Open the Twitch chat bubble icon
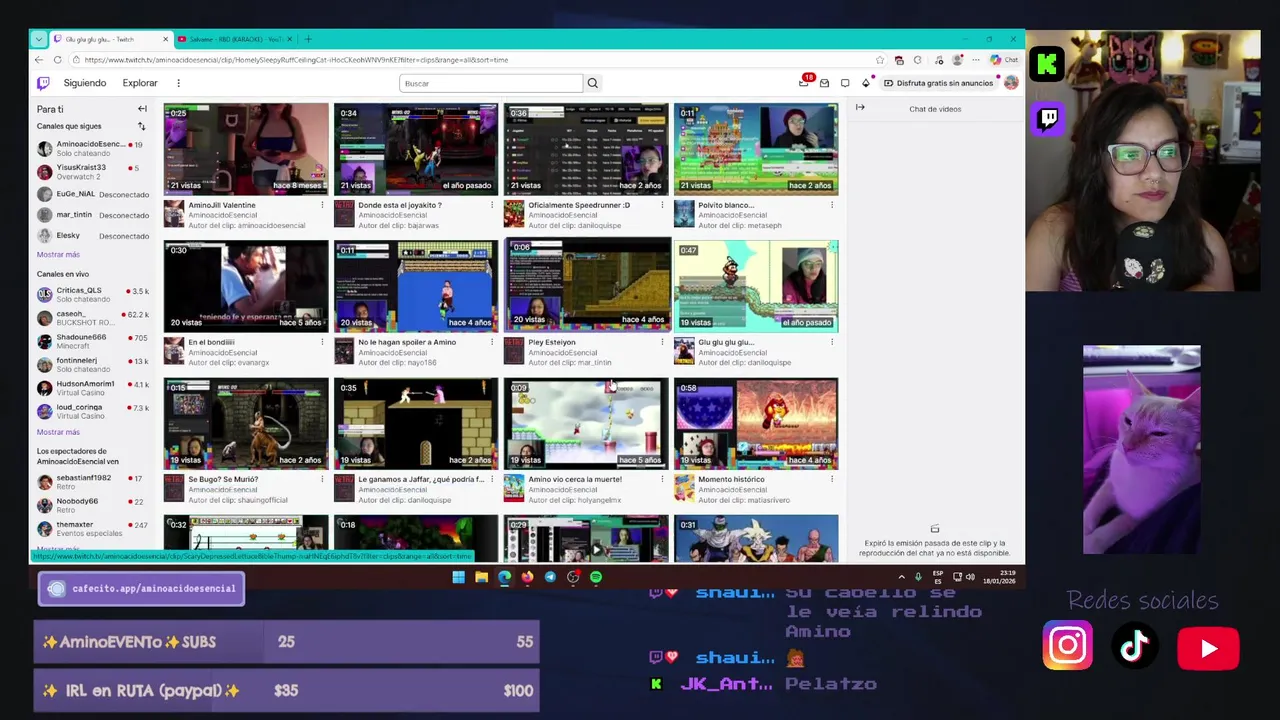Viewport: 1280px width, 720px height. (845, 83)
